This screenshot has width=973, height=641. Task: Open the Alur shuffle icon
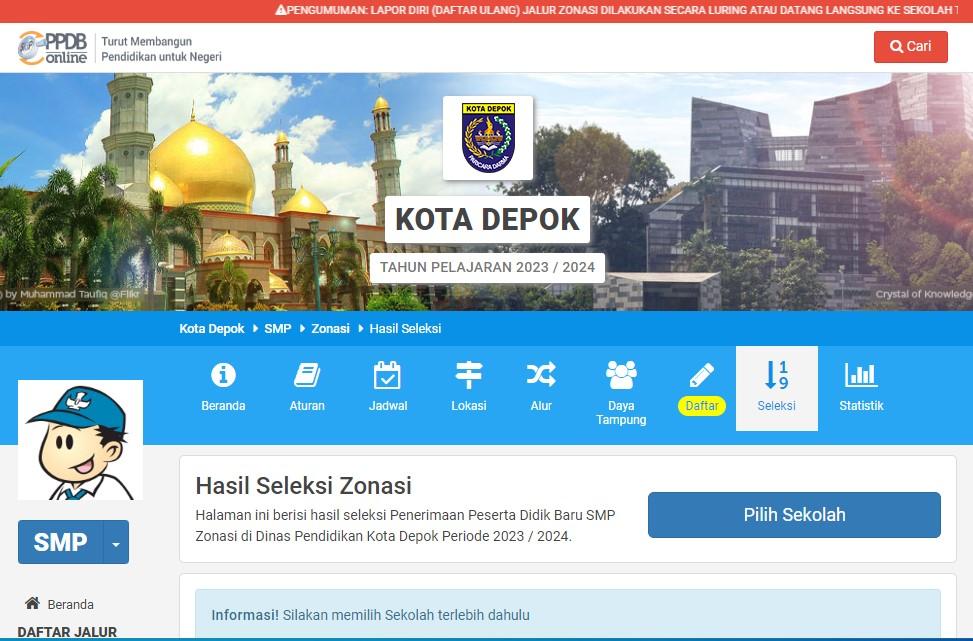(540, 374)
